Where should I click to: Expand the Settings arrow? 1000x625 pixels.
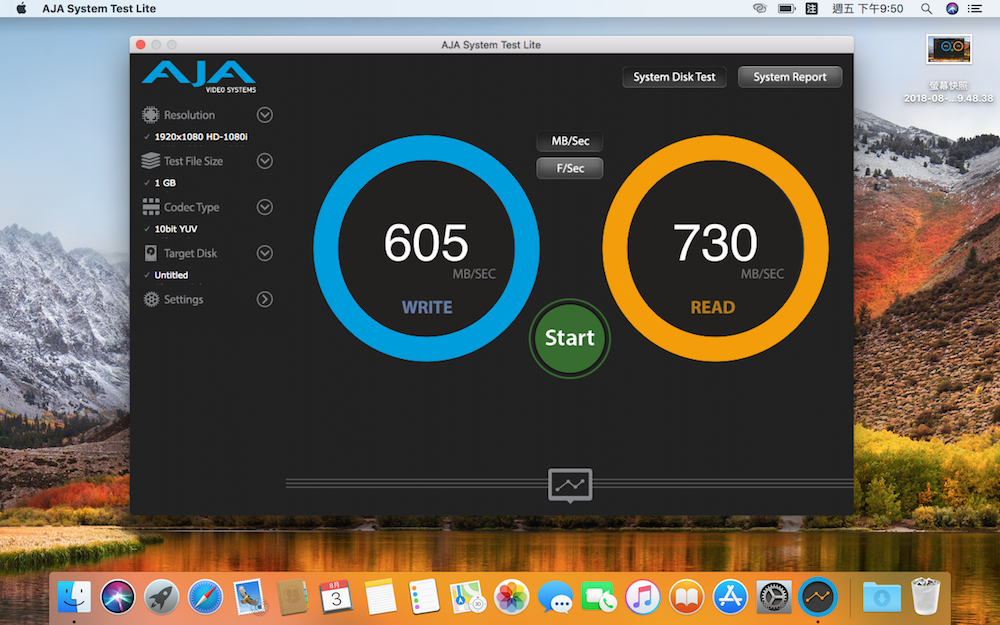265,299
